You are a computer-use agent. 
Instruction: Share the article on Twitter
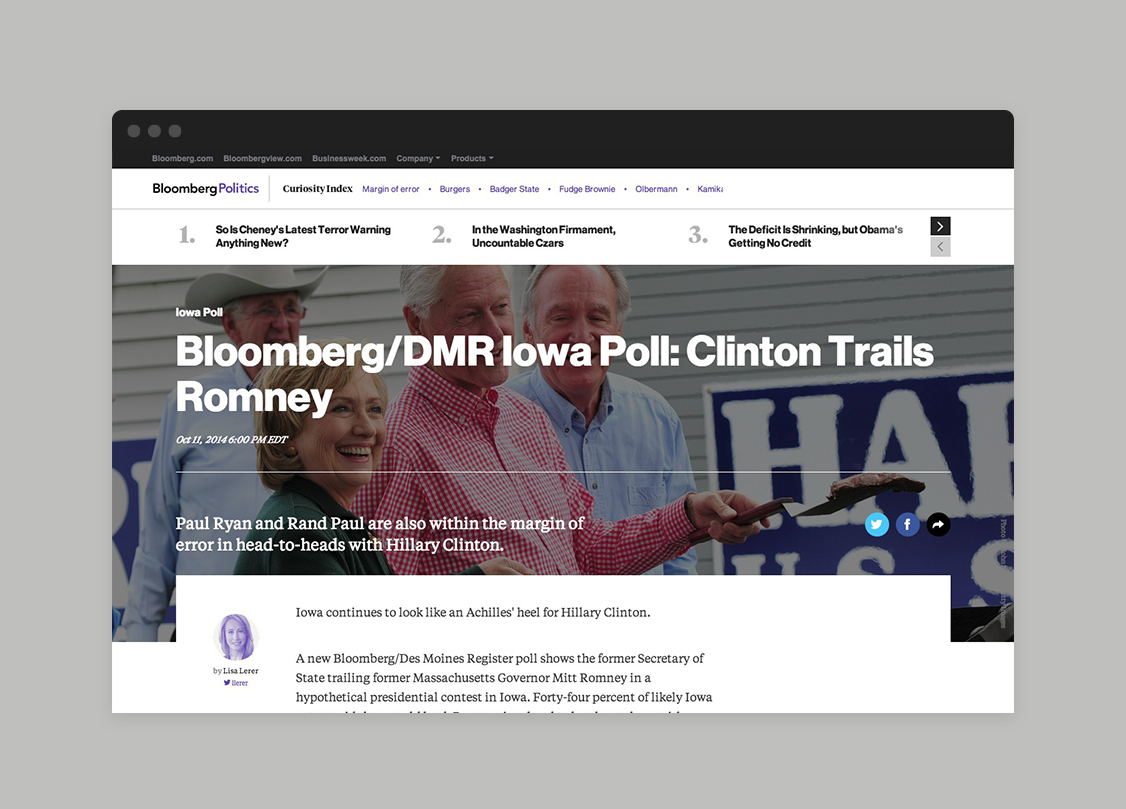tap(877, 524)
